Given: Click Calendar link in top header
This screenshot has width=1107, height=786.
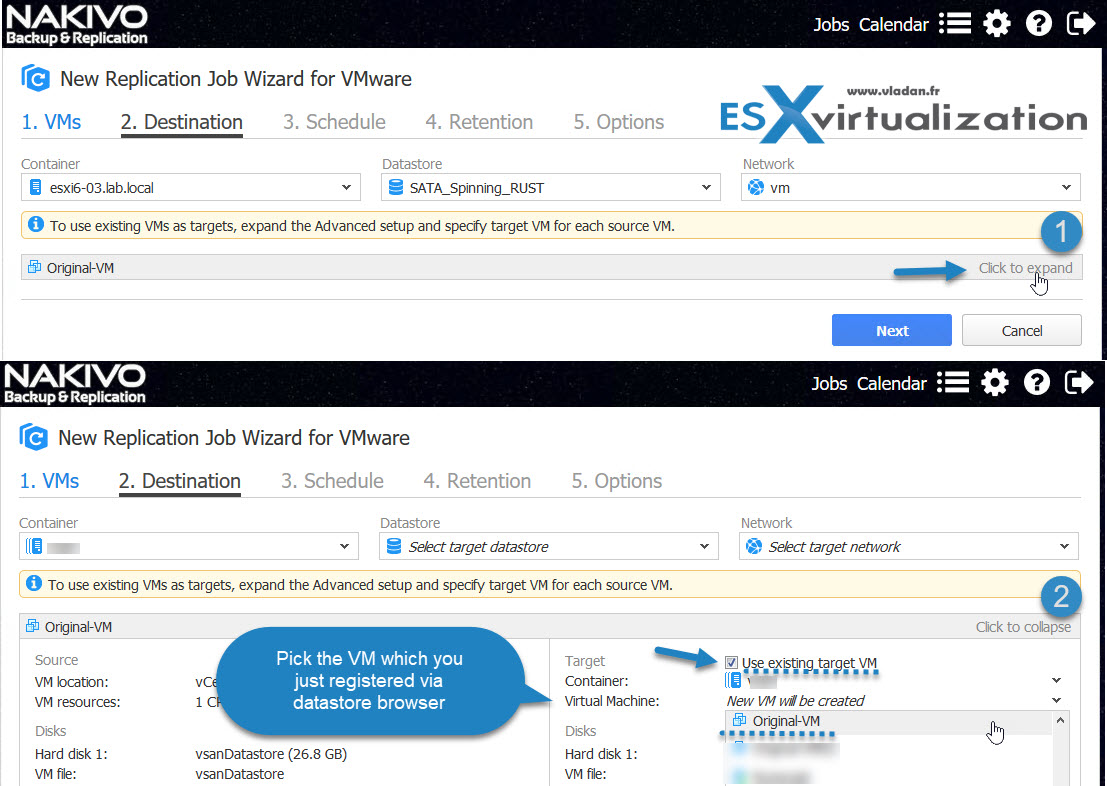Looking at the screenshot, I should [894, 25].
